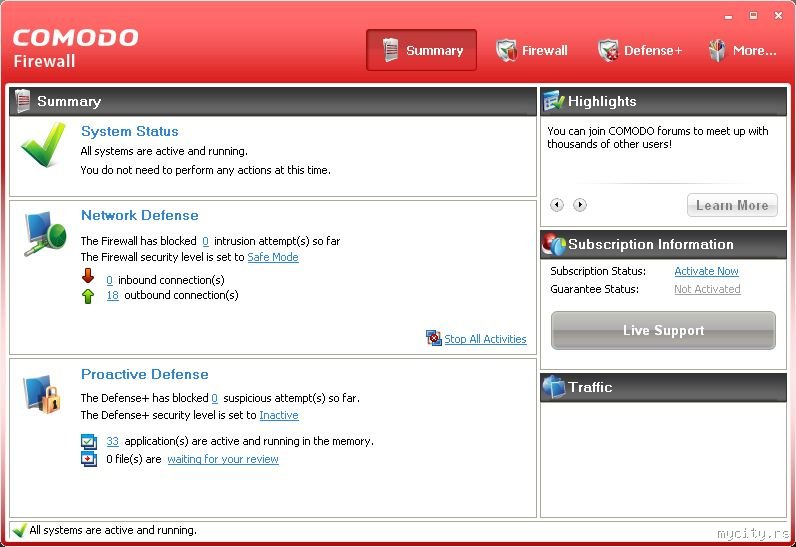
Task: Open the Summary tab
Action: [421, 50]
